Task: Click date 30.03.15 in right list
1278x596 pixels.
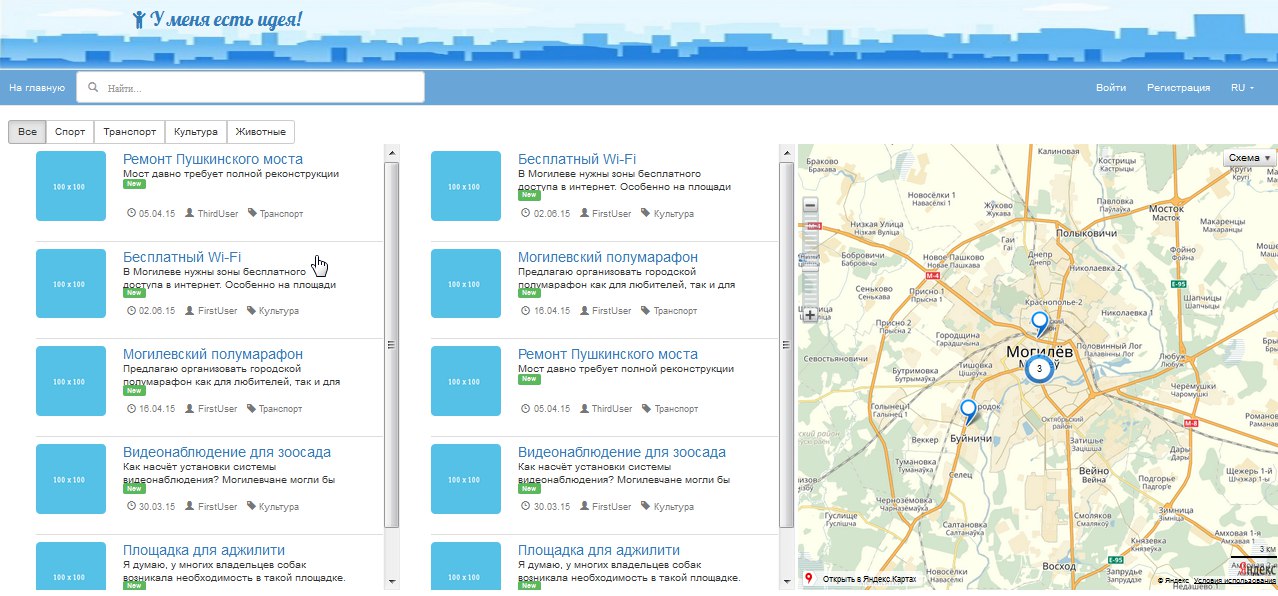Action: click(x=552, y=507)
